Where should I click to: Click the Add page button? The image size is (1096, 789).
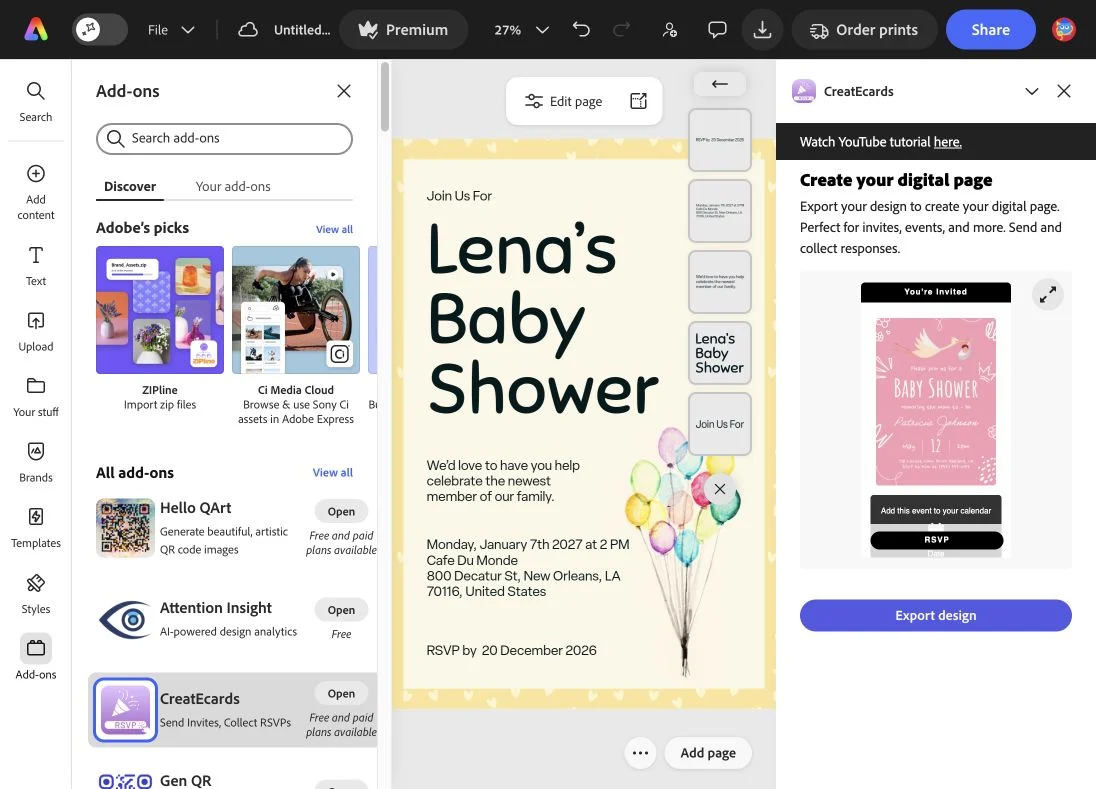(x=708, y=753)
